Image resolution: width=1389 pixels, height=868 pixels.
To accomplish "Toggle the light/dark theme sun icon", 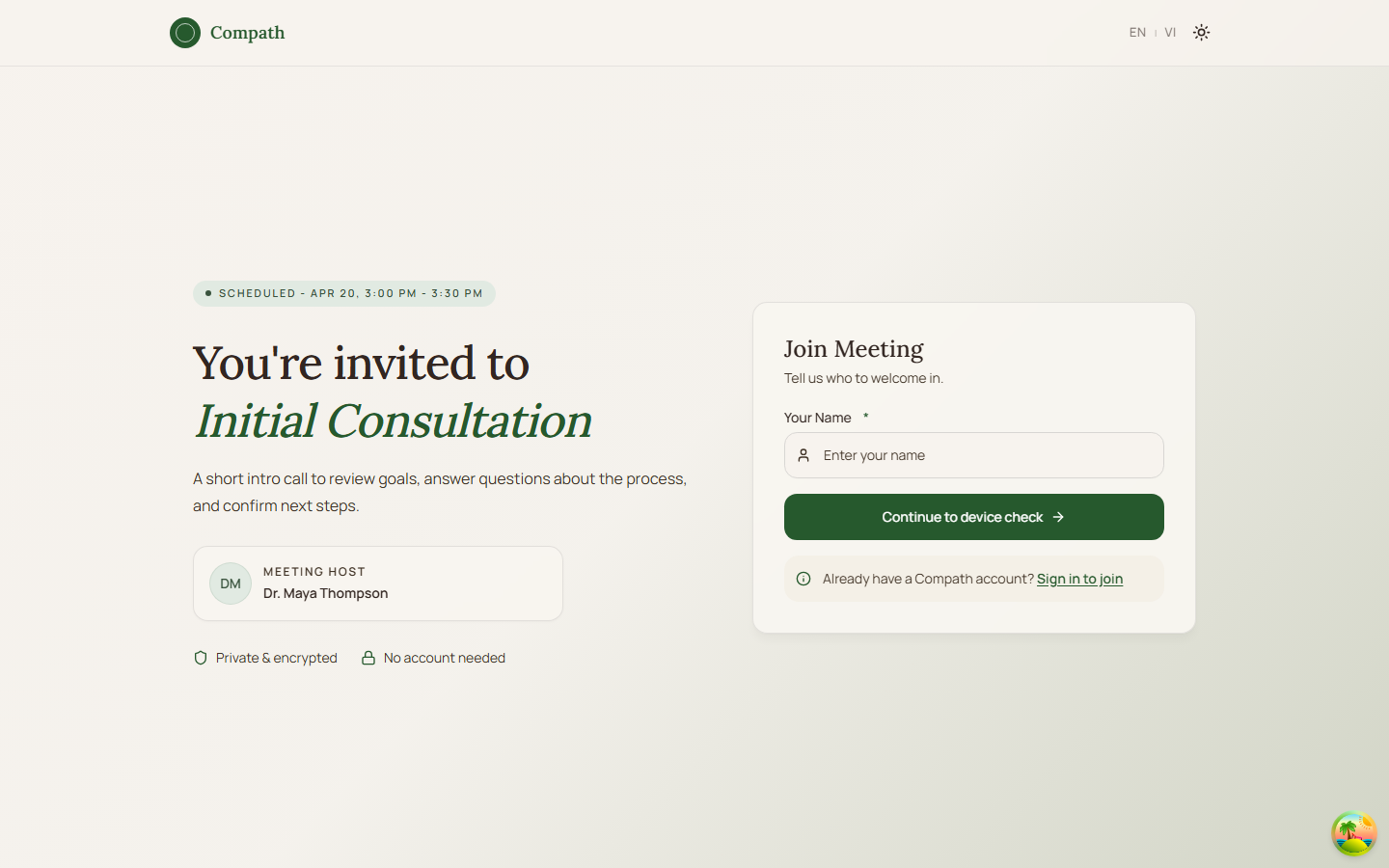I will [x=1201, y=33].
